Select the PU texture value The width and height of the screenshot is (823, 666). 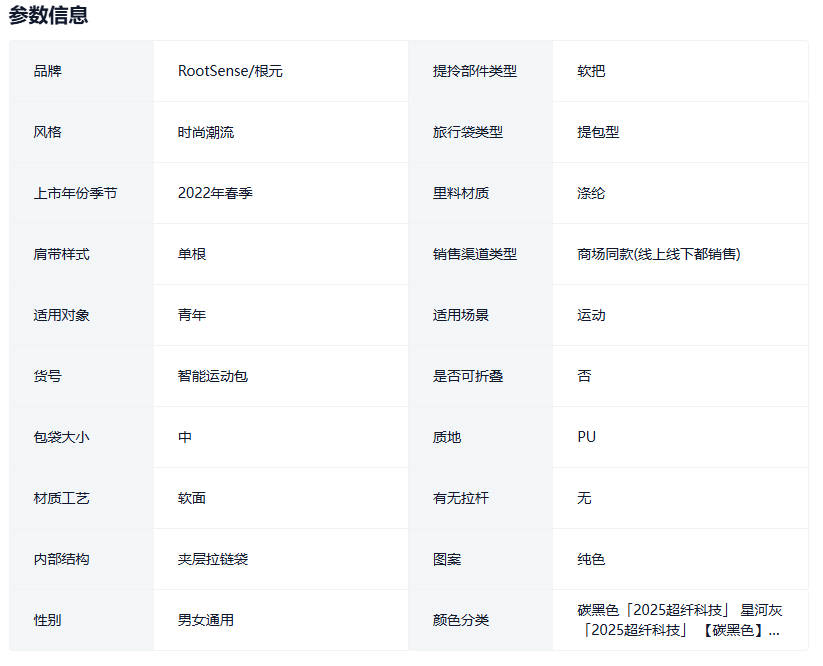click(x=586, y=437)
